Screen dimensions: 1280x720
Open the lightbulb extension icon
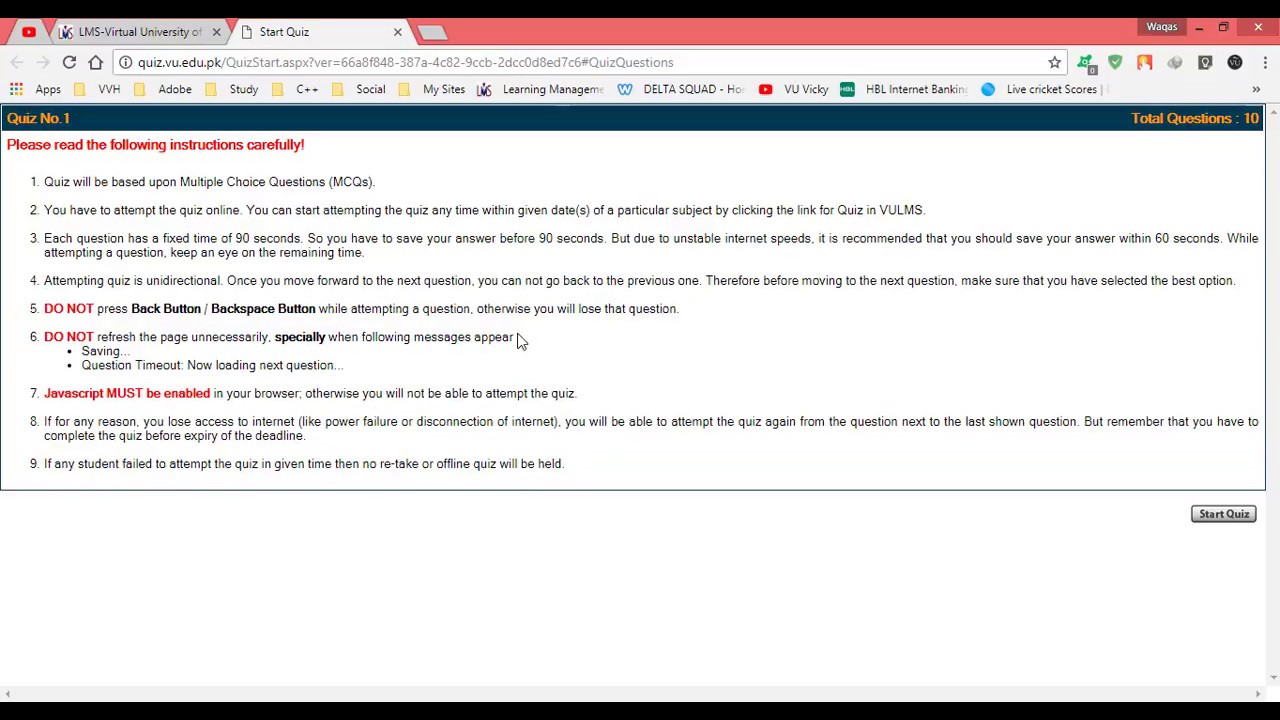click(1205, 62)
